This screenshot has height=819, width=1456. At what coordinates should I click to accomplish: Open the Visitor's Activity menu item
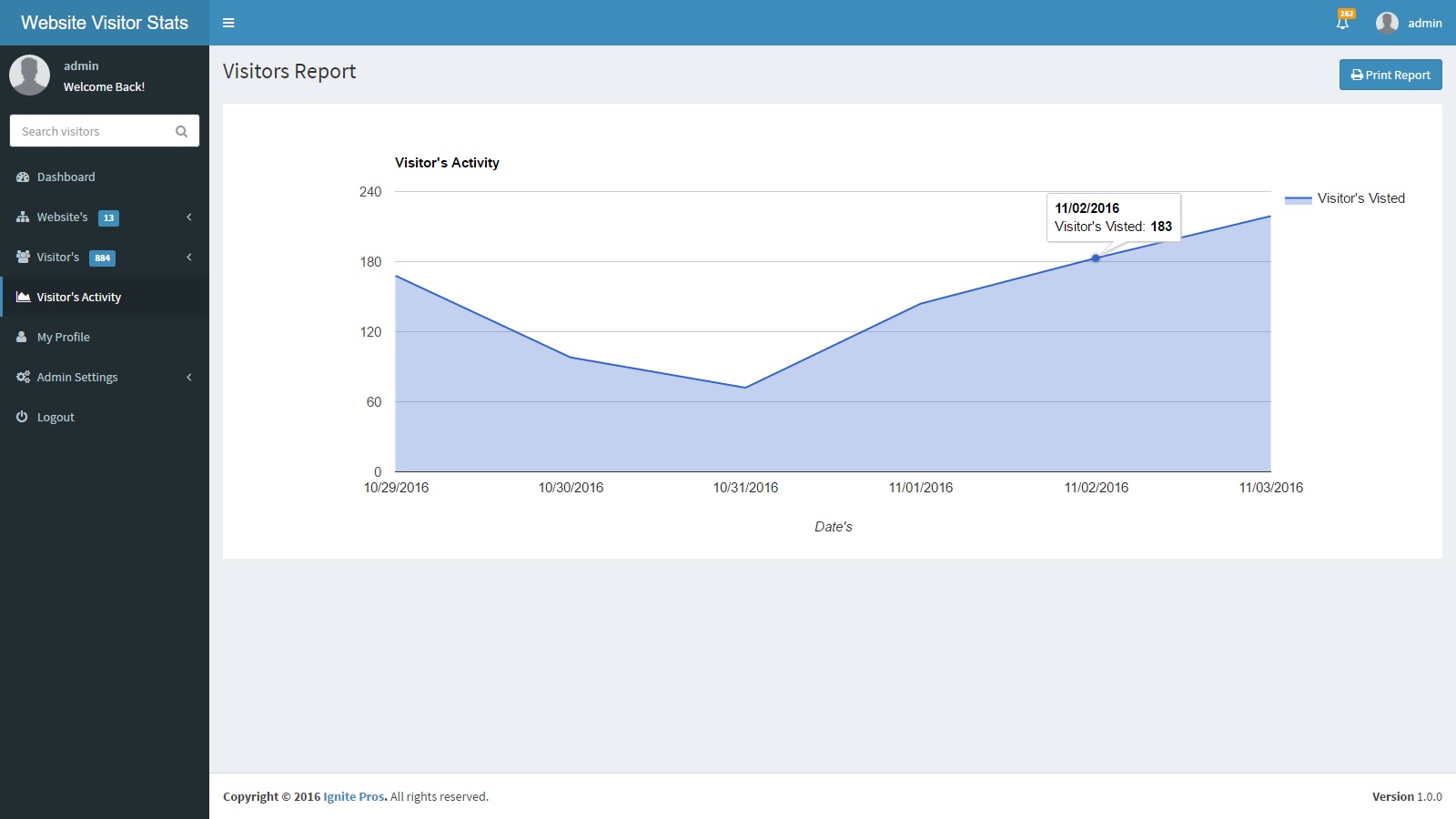point(79,298)
